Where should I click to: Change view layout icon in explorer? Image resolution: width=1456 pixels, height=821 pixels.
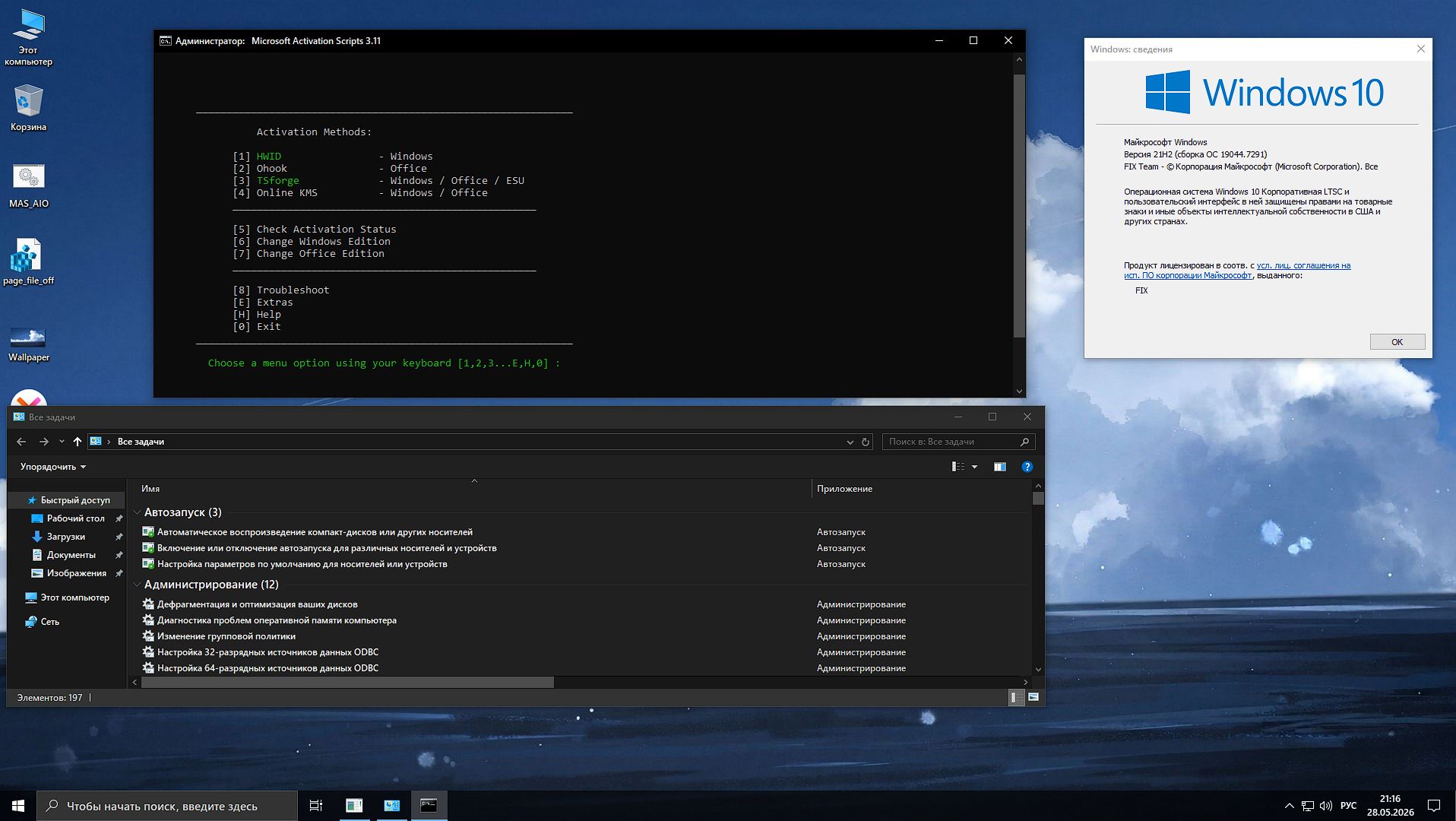pos(958,467)
